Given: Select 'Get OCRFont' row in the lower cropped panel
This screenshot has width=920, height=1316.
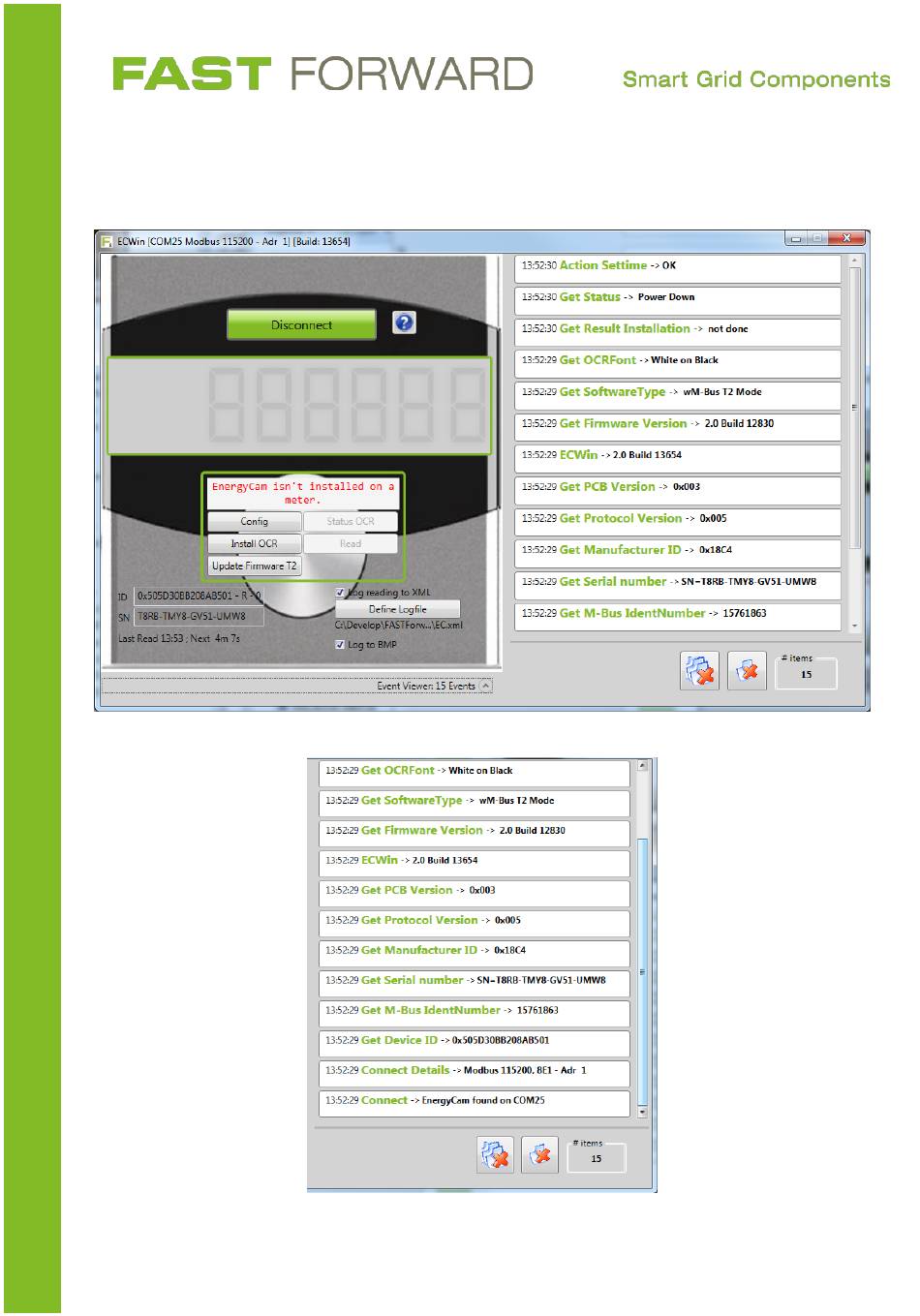Looking at the screenshot, I should (474, 773).
